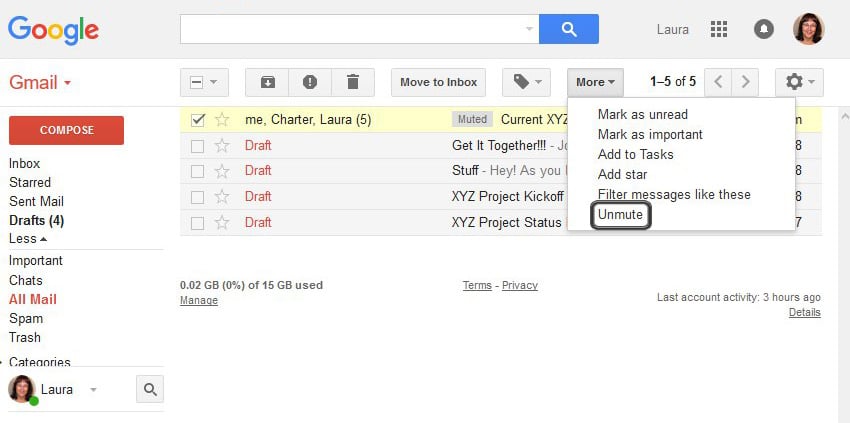Image resolution: width=850 pixels, height=423 pixels.
Task: Open All Mail
Action: click(x=33, y=299)
